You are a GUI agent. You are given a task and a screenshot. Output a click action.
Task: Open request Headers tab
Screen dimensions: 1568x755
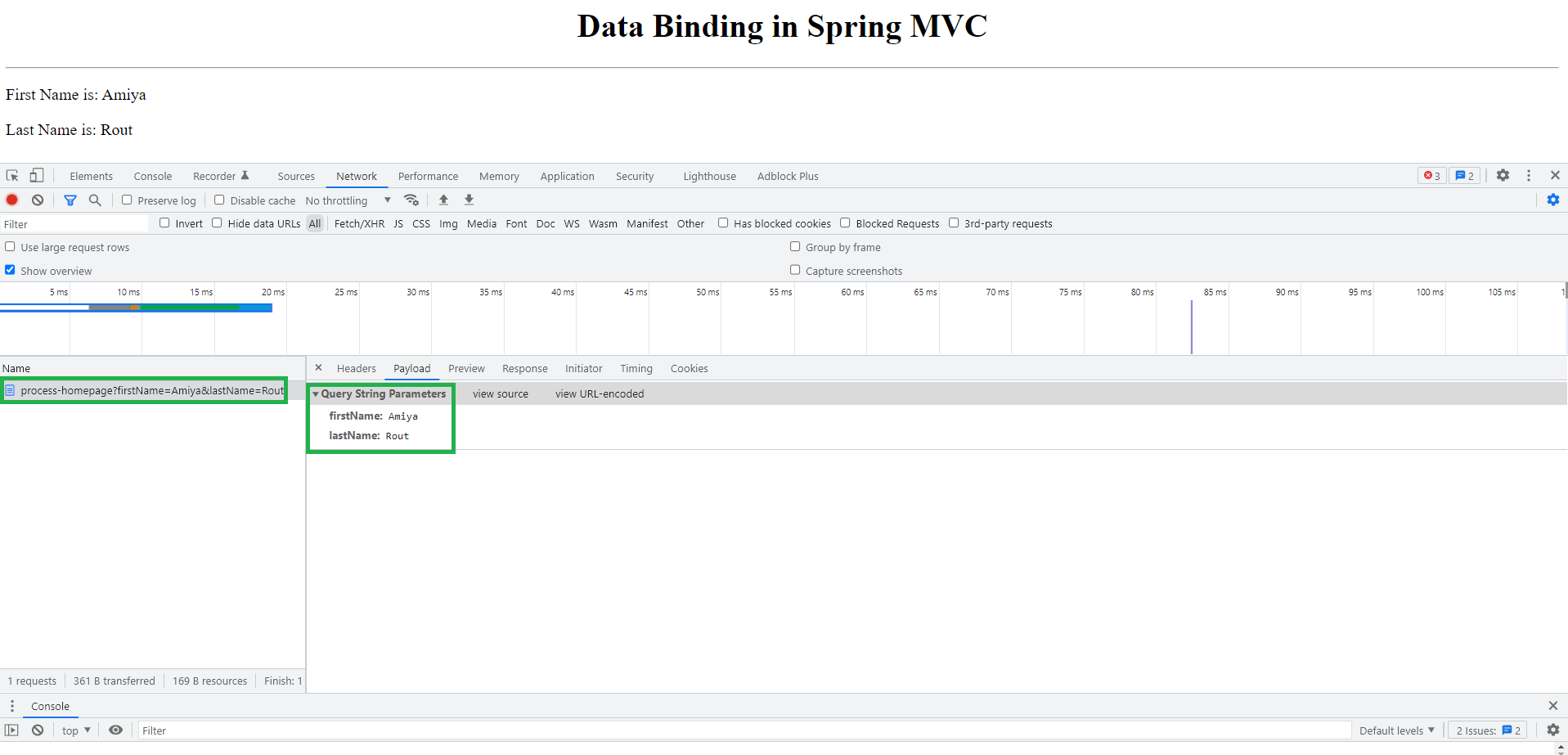tap(357, 369)
